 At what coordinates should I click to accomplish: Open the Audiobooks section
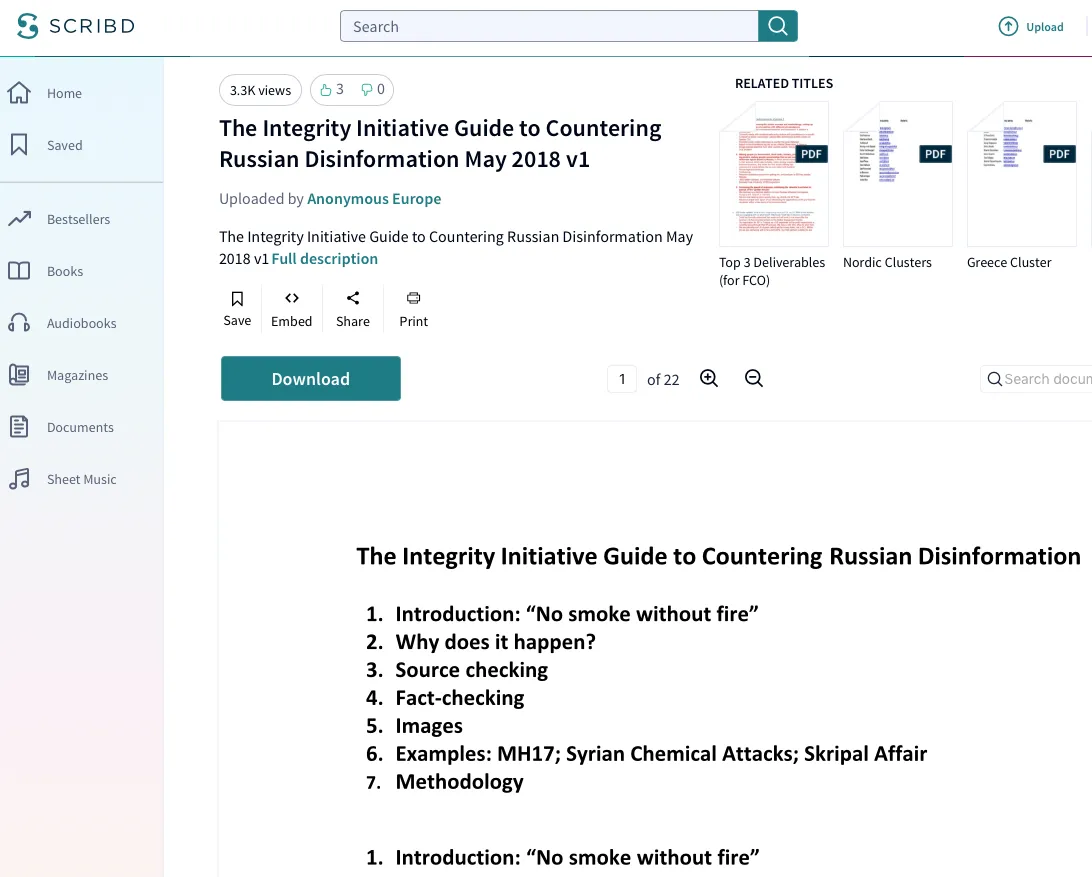coord(81,323)
